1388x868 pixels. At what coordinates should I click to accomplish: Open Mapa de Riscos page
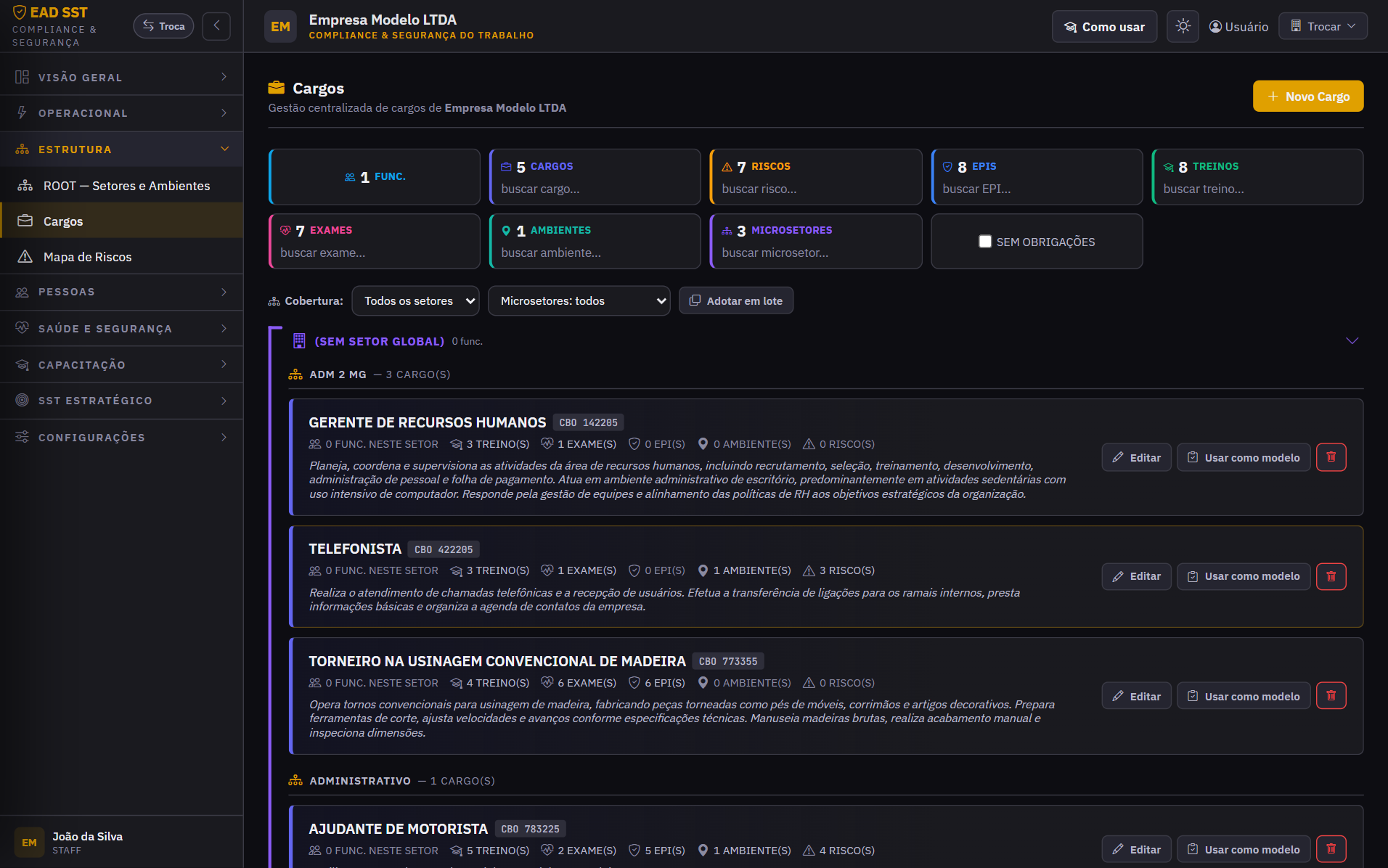tap(122, 257)
